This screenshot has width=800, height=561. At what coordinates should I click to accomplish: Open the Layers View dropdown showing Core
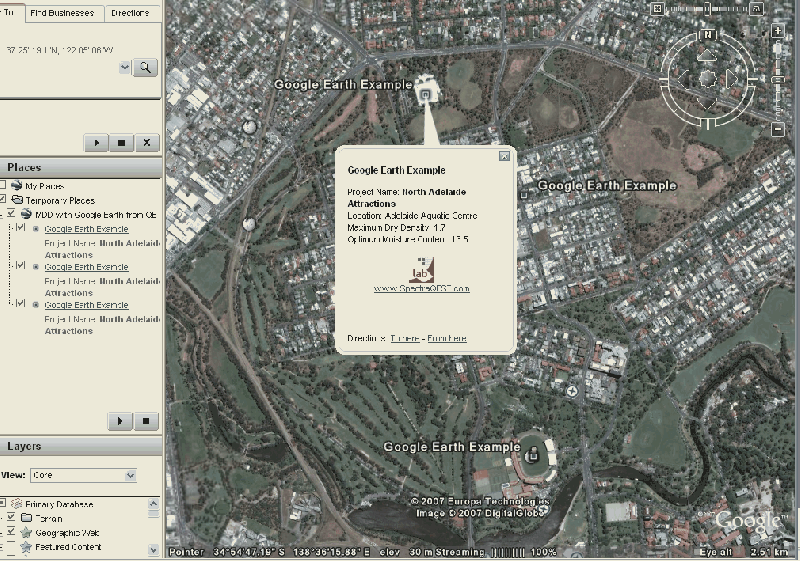tap(84, 475)
